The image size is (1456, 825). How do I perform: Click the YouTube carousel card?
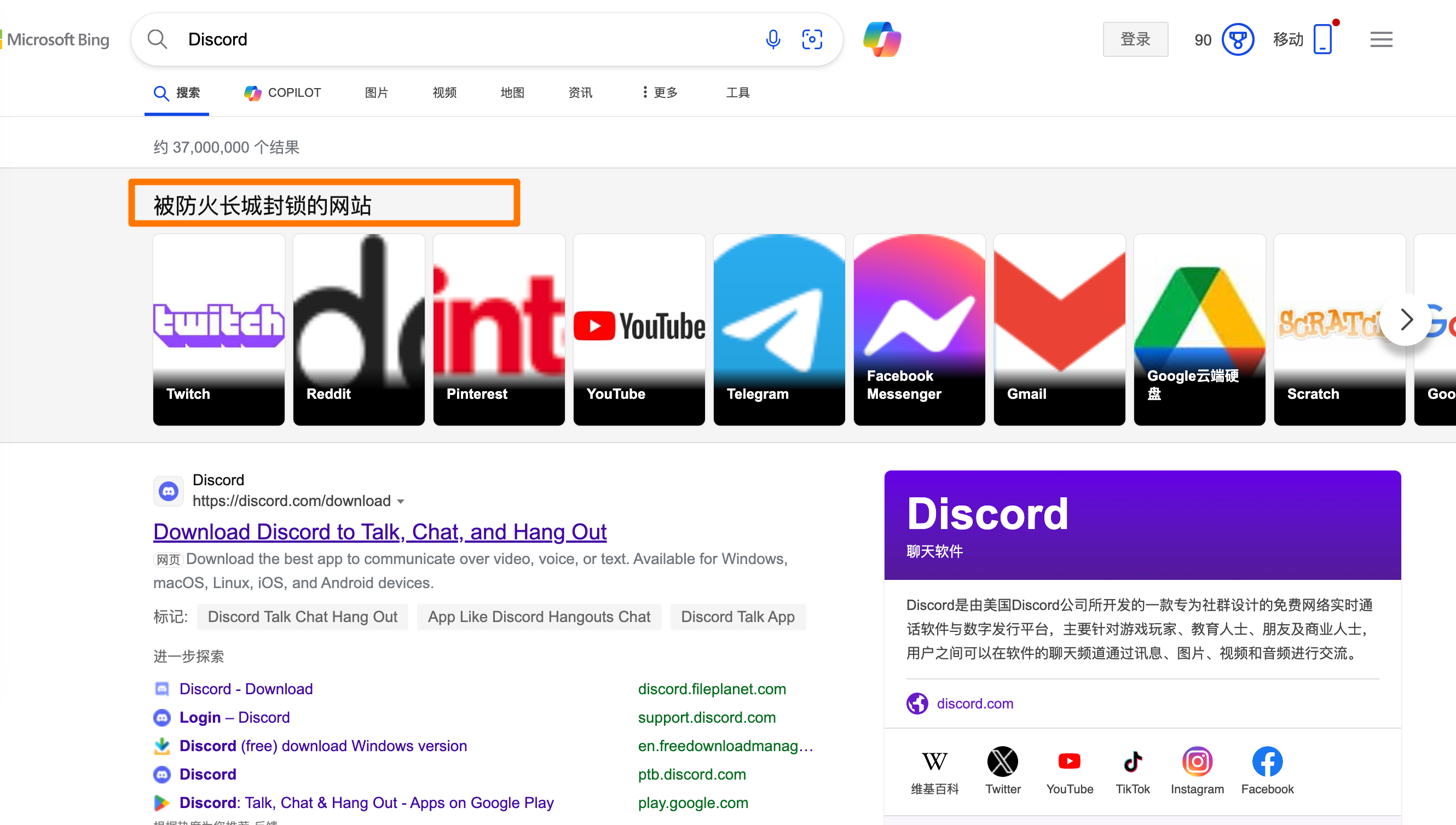(639, 329)
